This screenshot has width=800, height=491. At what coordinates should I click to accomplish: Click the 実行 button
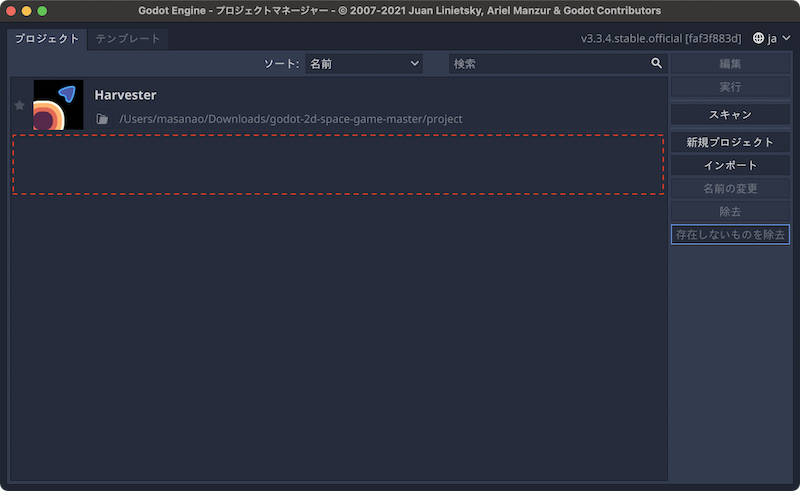coord(730,87)
